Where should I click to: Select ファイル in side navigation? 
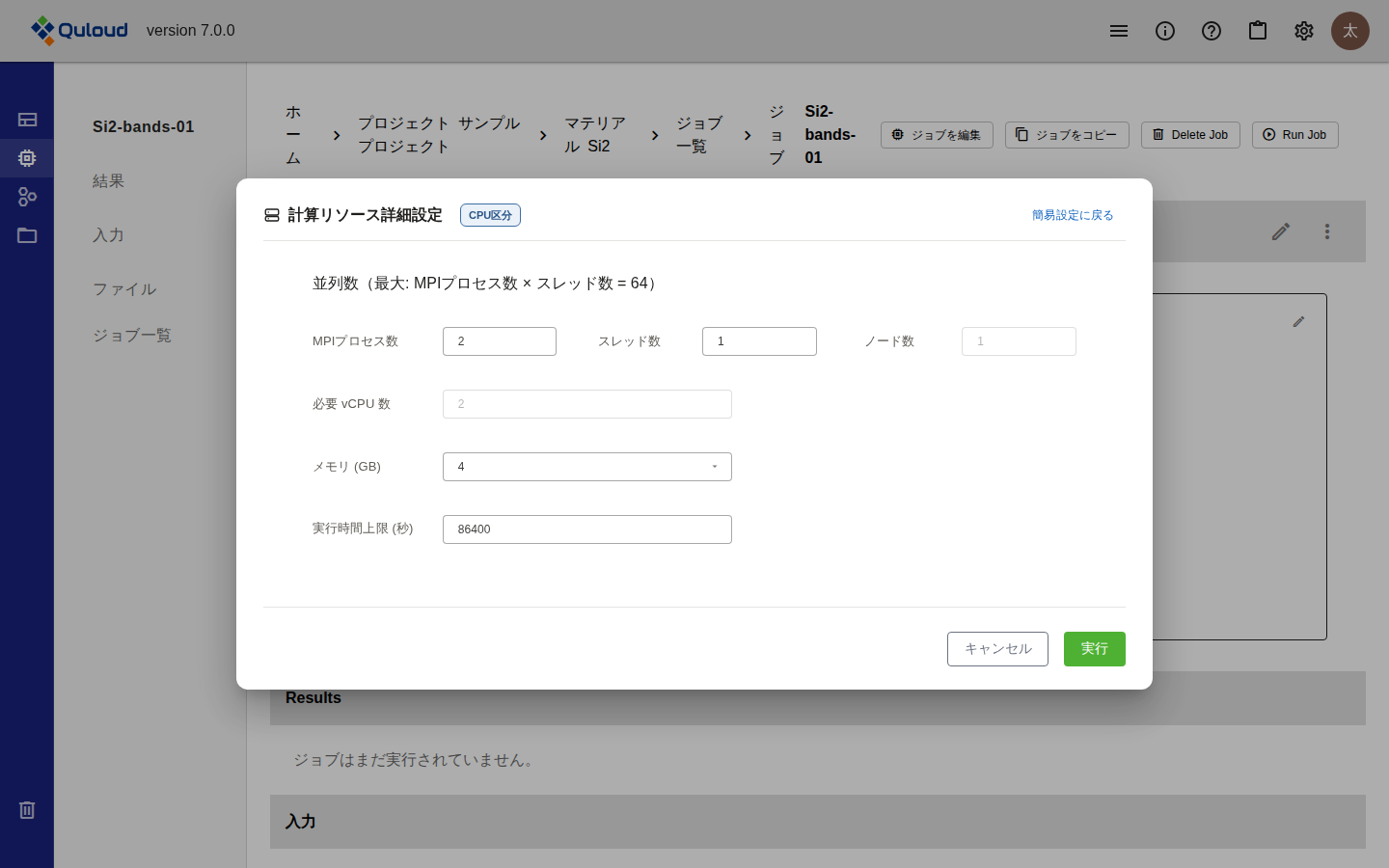pyautogui.click(x=124, y=289)
